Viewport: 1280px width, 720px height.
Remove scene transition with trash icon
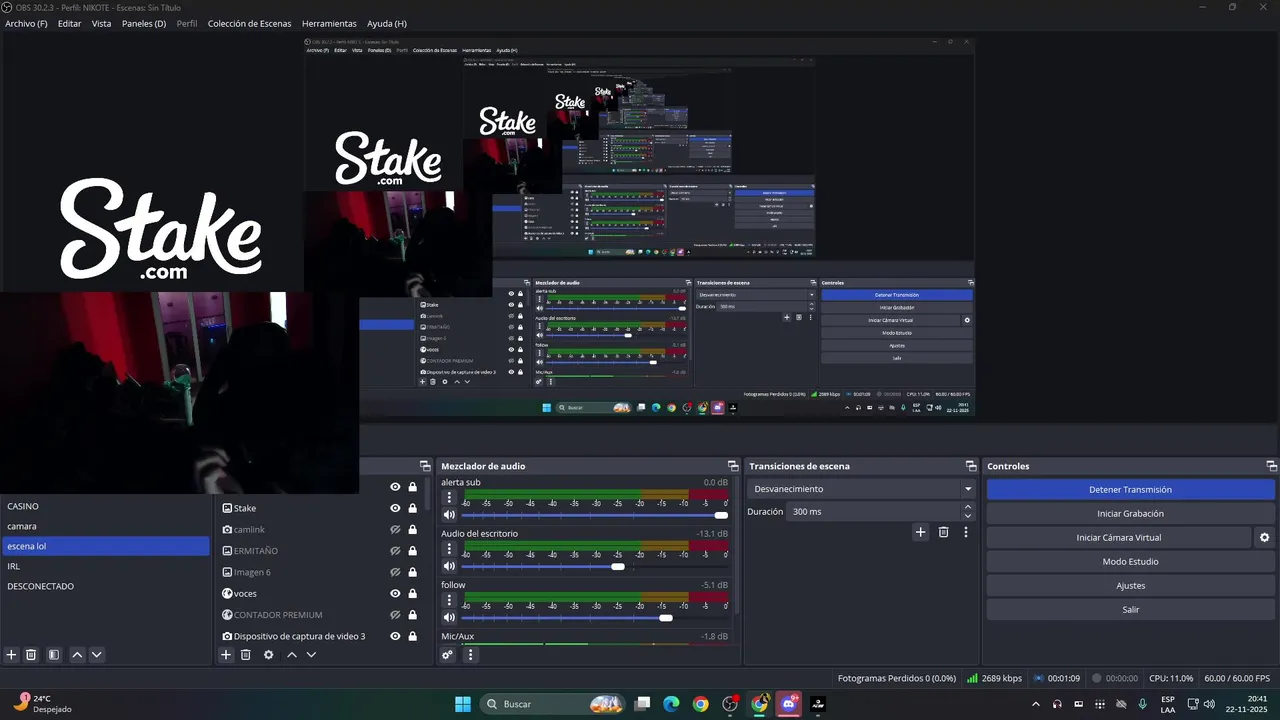(x=943, y=532)
